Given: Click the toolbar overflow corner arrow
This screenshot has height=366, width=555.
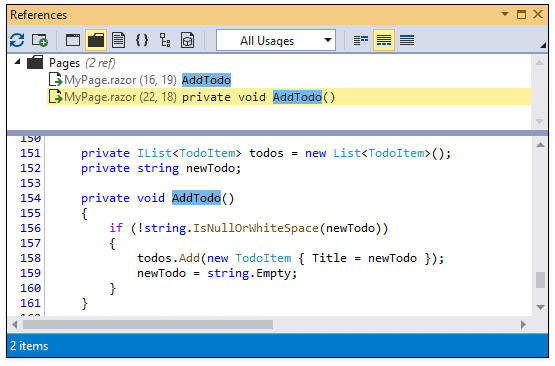Looking at the screenshot, I should (543, 45).
